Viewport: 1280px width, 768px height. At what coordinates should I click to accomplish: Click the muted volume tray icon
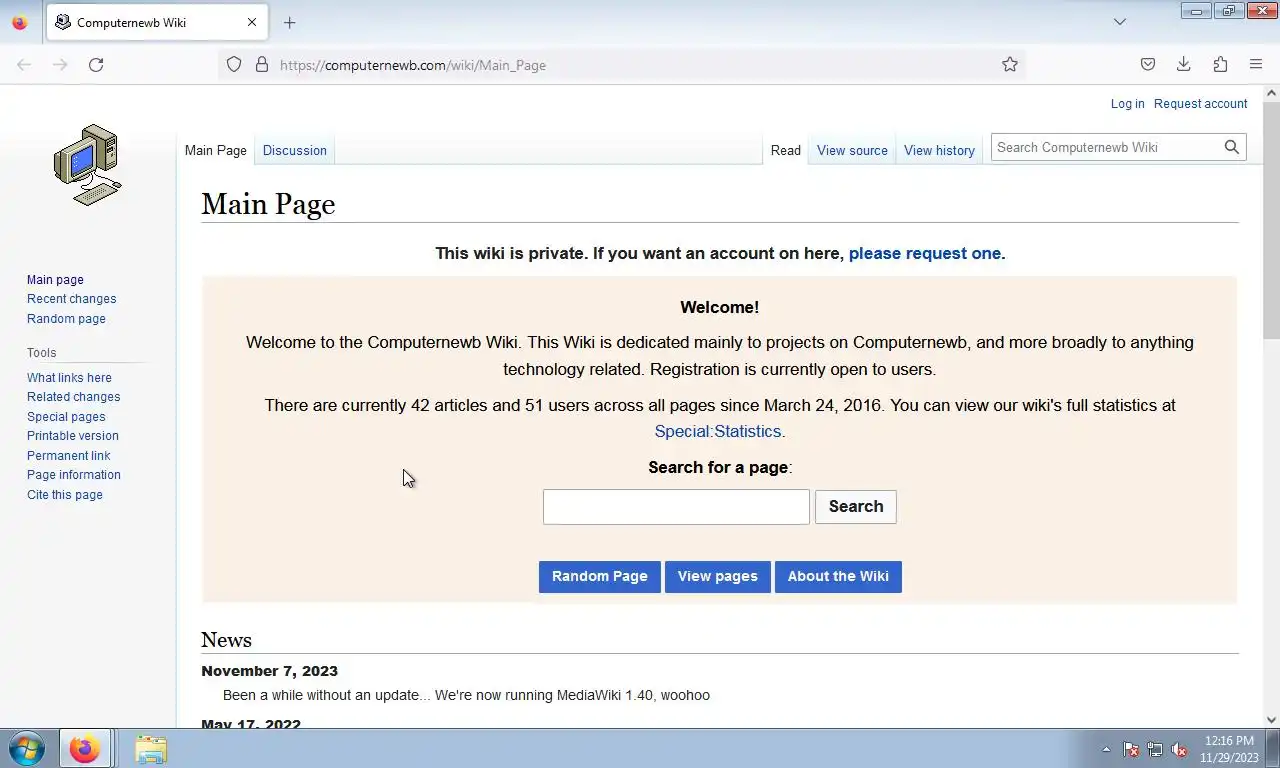(x=1179, y=749)
